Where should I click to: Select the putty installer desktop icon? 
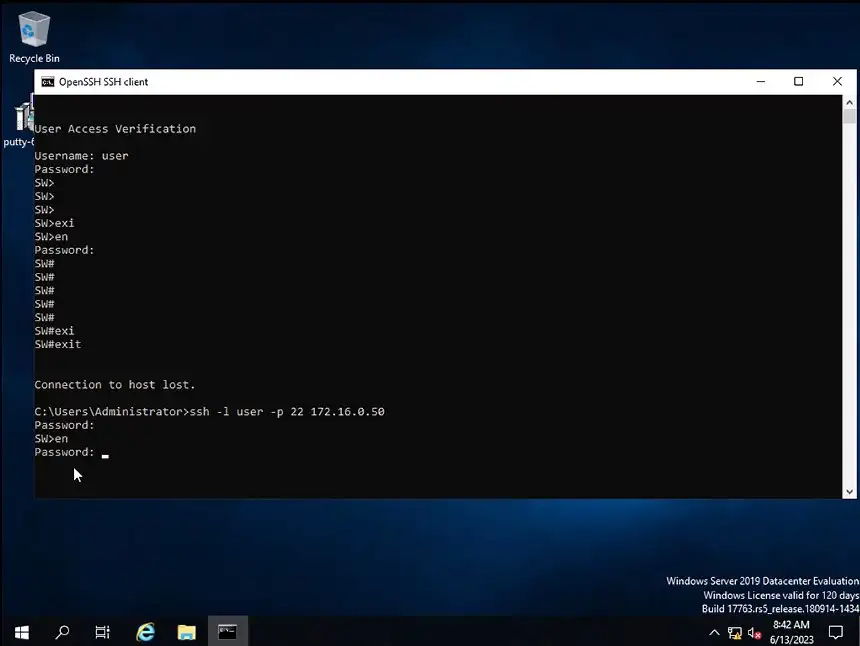click(x=22, y=120)
